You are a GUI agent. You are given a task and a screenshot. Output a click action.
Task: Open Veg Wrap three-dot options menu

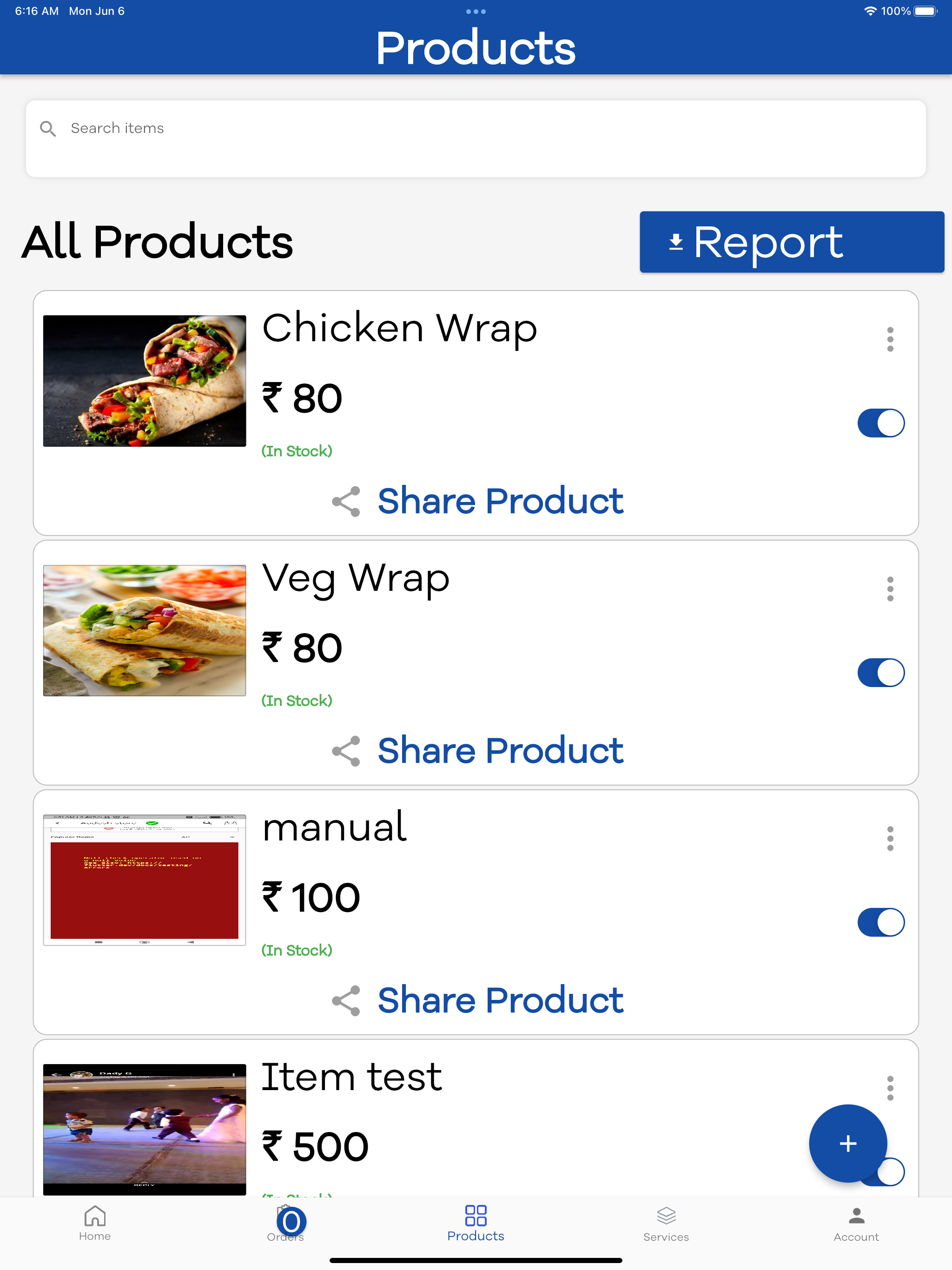point(890,589)
